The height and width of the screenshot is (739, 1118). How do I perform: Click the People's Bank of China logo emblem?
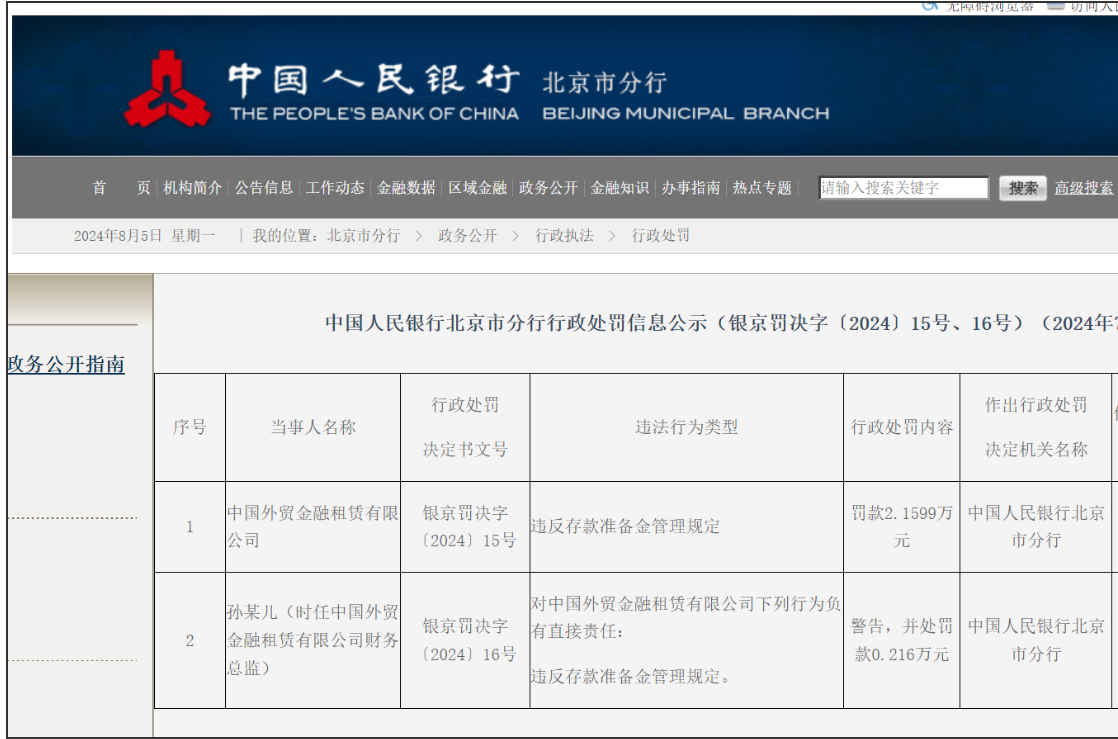[167, 90]
